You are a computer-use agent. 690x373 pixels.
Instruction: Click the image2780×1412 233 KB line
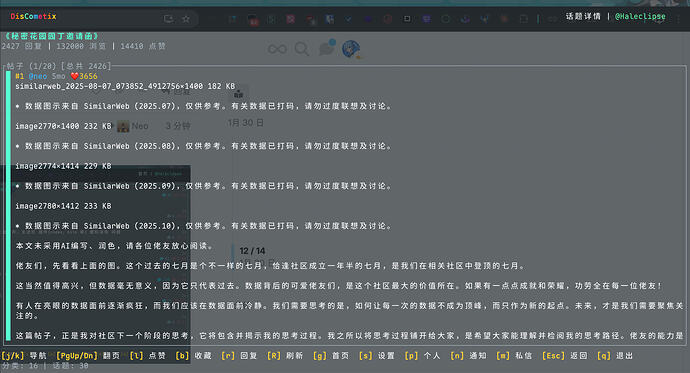click(x=63, y=206)
